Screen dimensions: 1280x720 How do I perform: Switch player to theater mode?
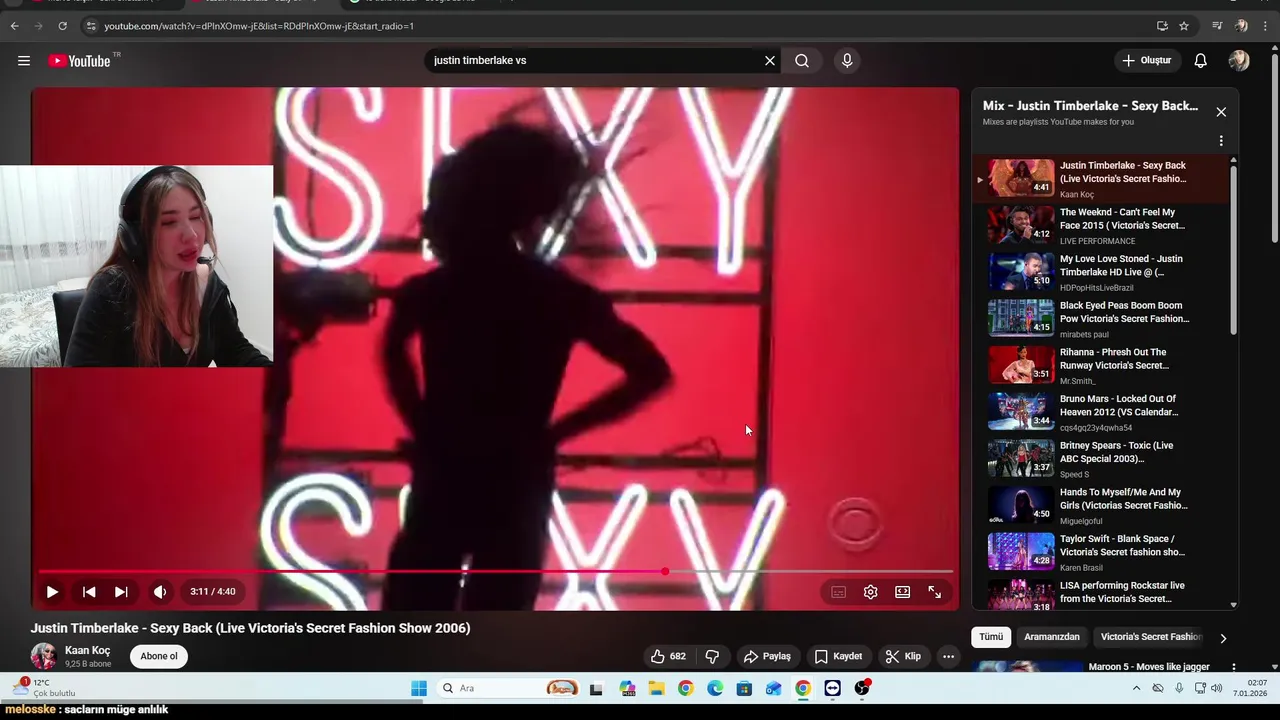pyautogui.click(x=903, y=592)
